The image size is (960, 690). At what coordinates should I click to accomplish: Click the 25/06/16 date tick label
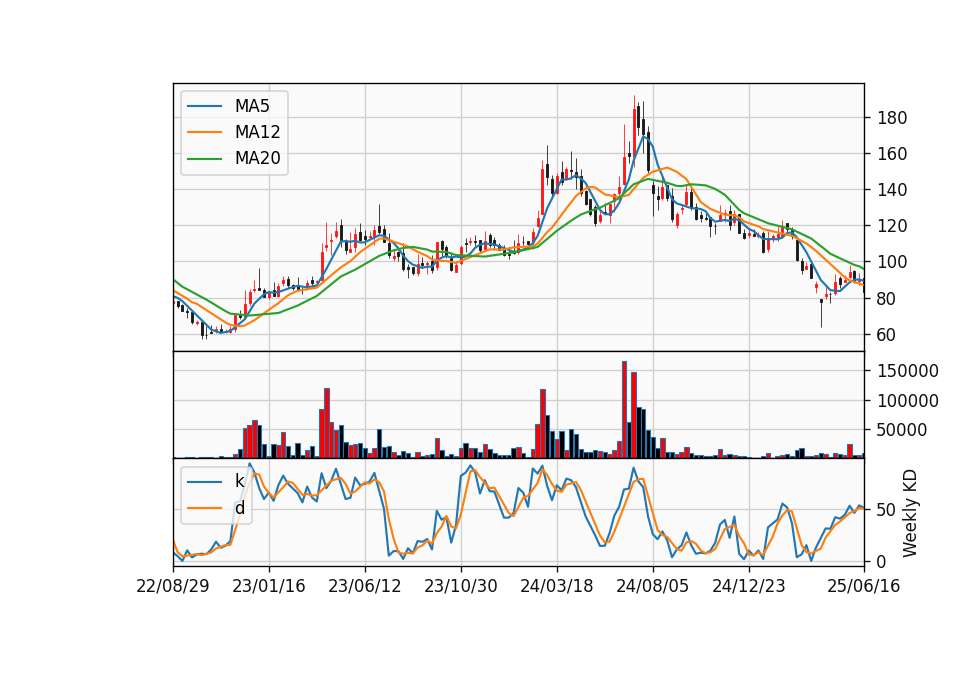pos(864,586)
